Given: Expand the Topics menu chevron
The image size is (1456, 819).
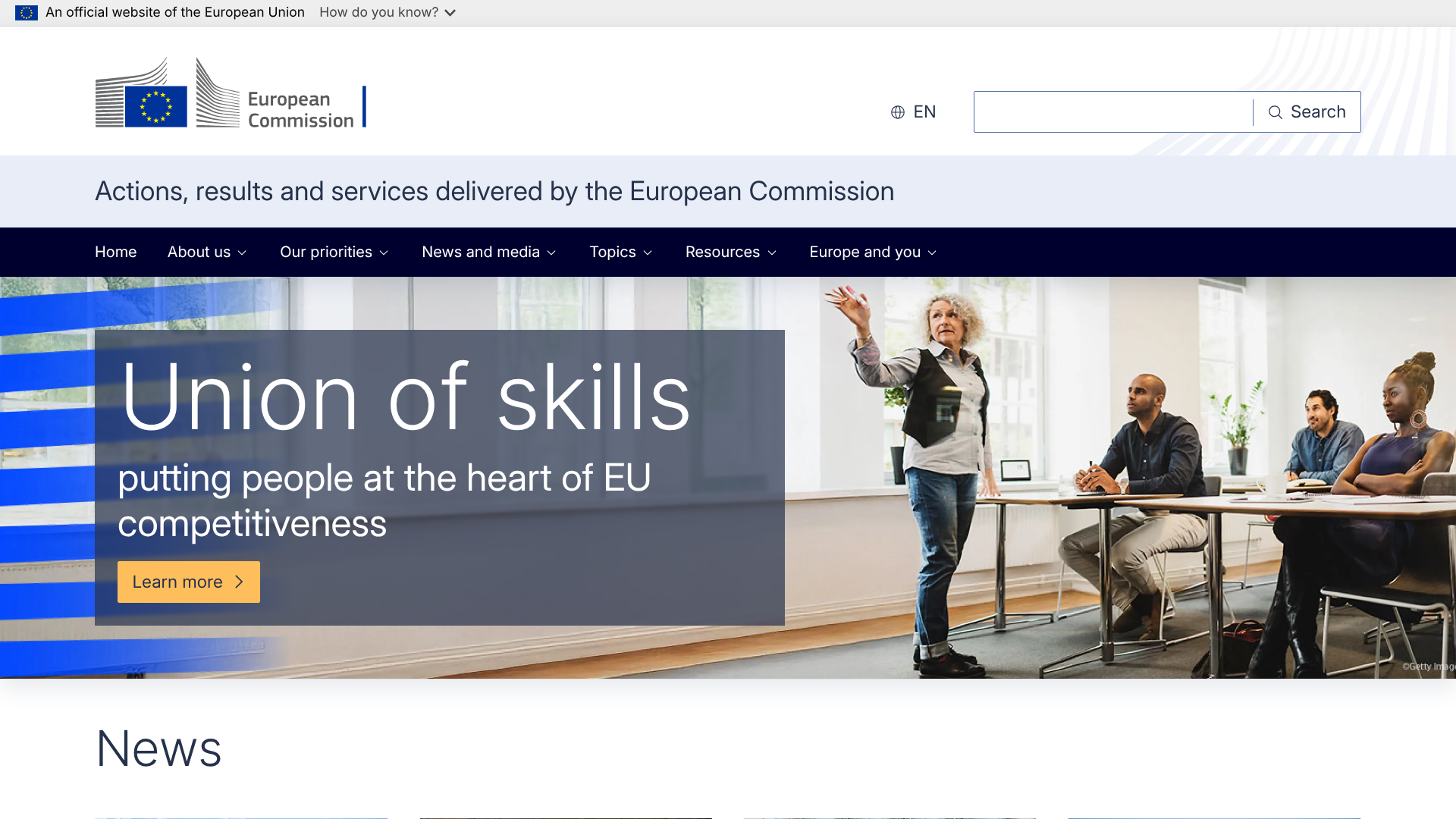Looking at the screenshot, I should pos(648,253).
